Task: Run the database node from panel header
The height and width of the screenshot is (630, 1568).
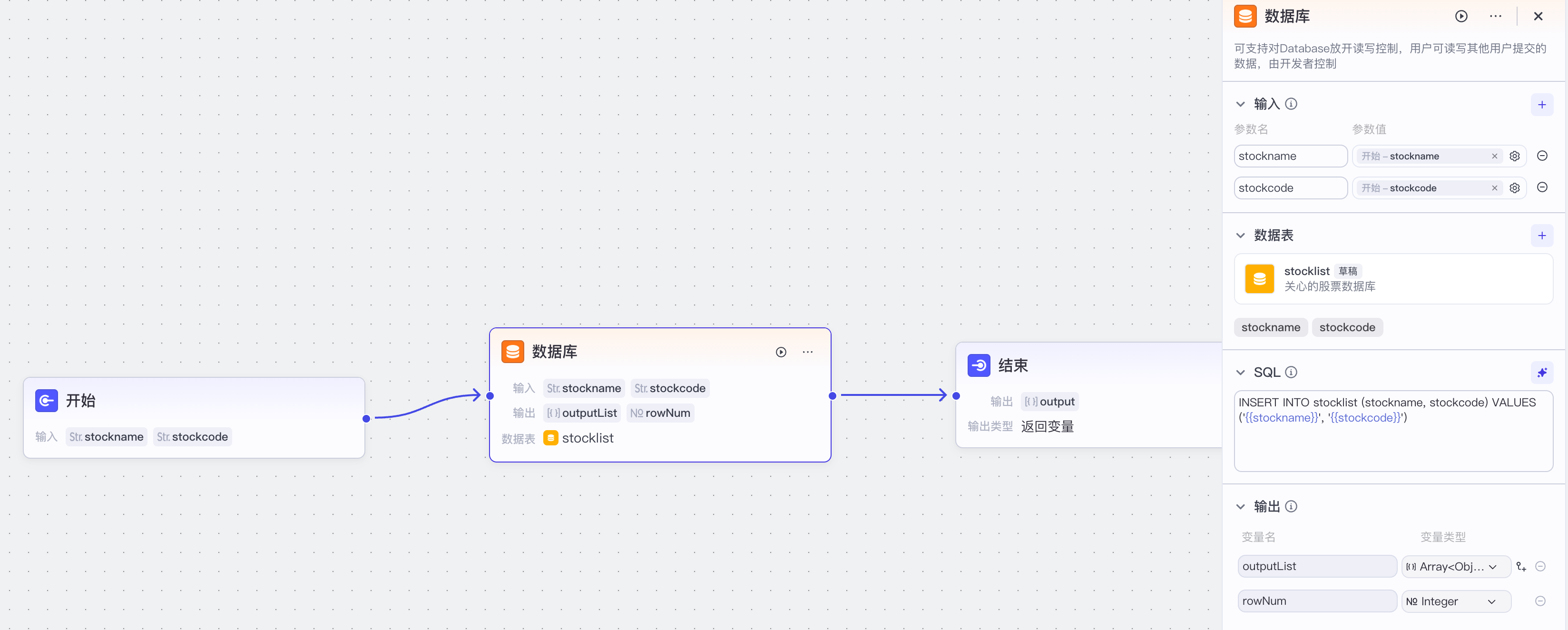Action: pos(1461,17)
